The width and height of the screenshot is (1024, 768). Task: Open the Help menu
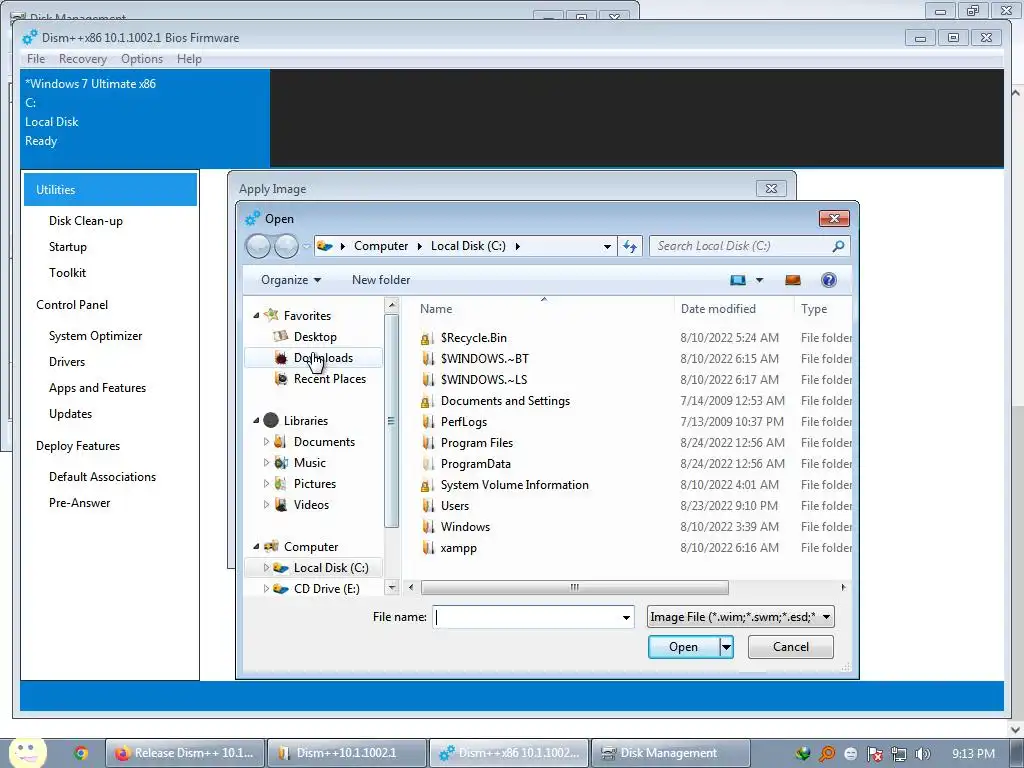point(189,59)
